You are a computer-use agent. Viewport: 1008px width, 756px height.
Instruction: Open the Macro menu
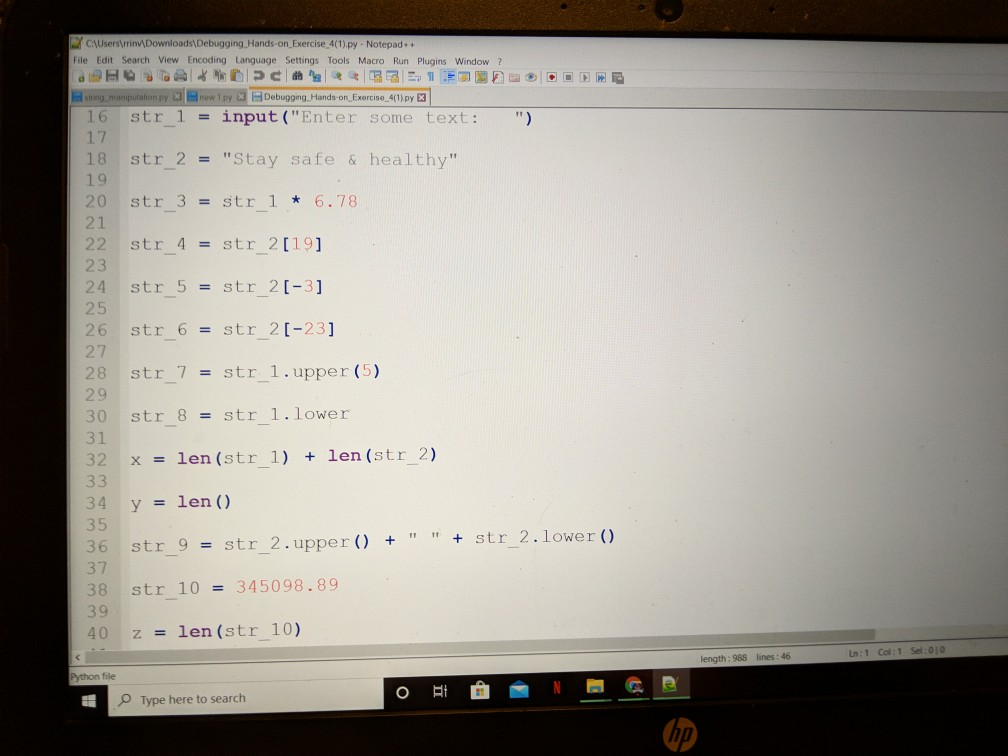tap(372, 60)
